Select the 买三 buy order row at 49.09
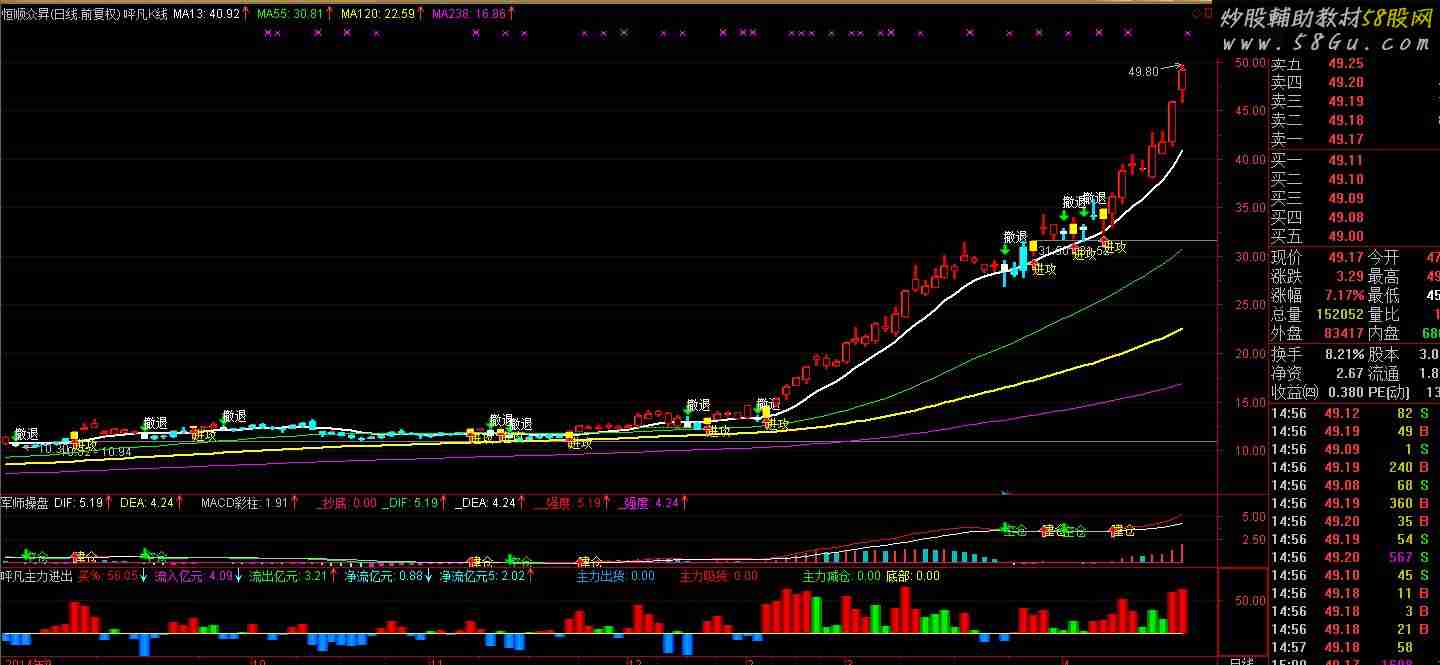Viewport: 1440px width, 665px height. (x=1355, y=198)
